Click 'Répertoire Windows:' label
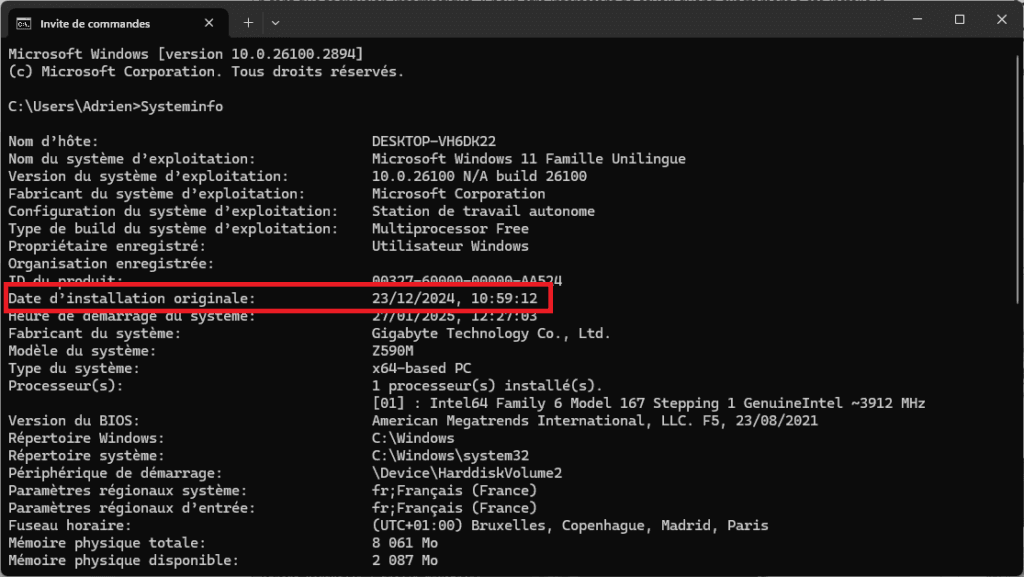 (86, 438)
